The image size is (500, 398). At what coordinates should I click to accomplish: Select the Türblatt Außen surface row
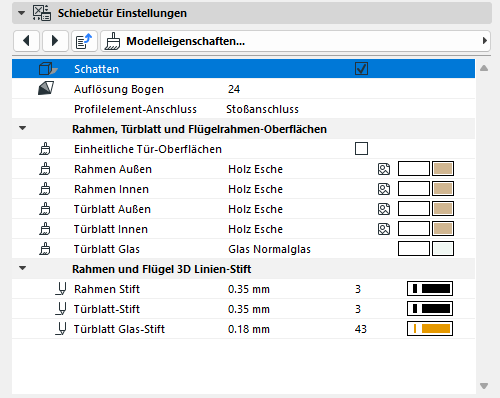pyautogui.click(x=243, y=209)
